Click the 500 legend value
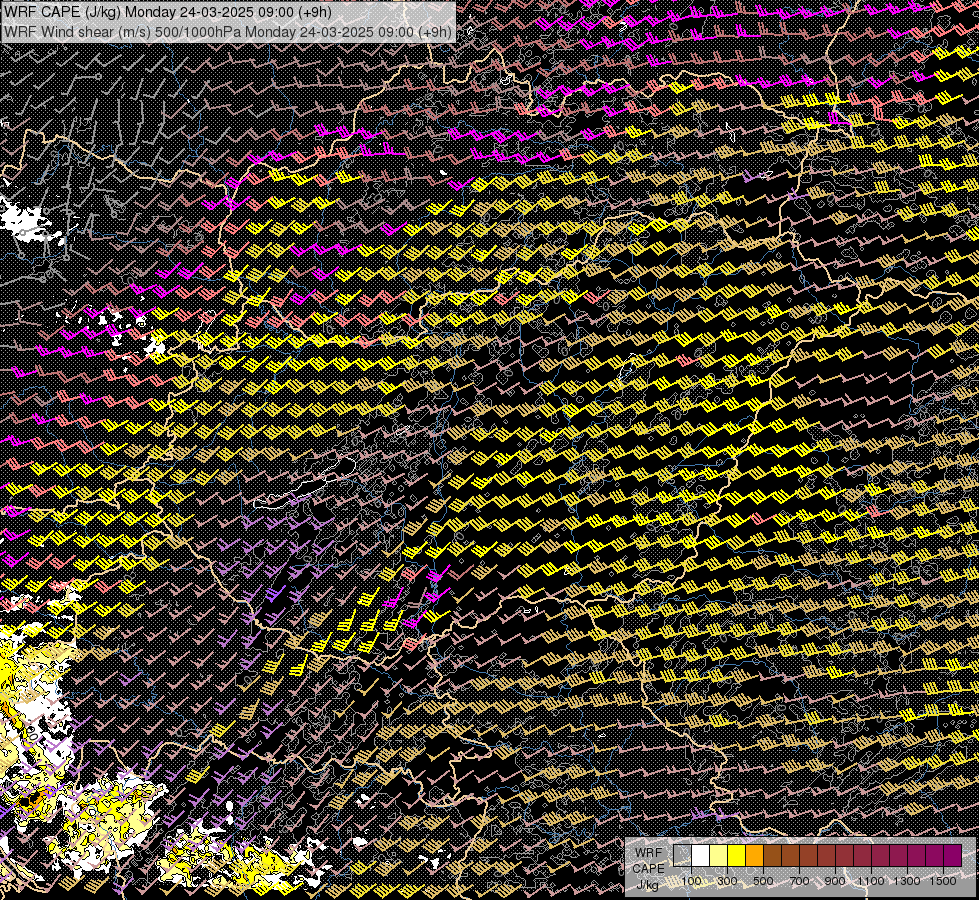979x900 pixels. point(763,881)
